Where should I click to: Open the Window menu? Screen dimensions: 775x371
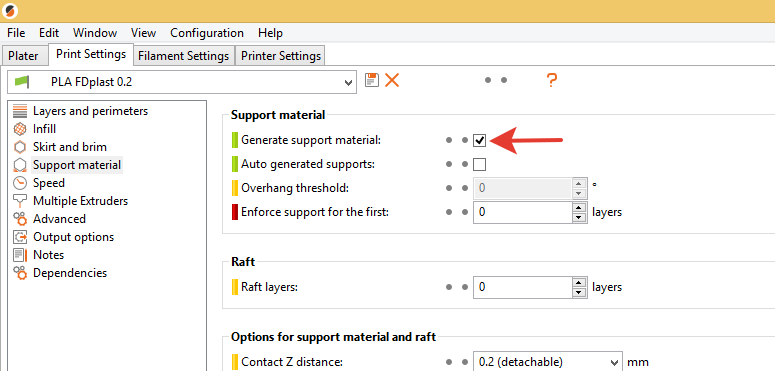[x=95, y=33]
